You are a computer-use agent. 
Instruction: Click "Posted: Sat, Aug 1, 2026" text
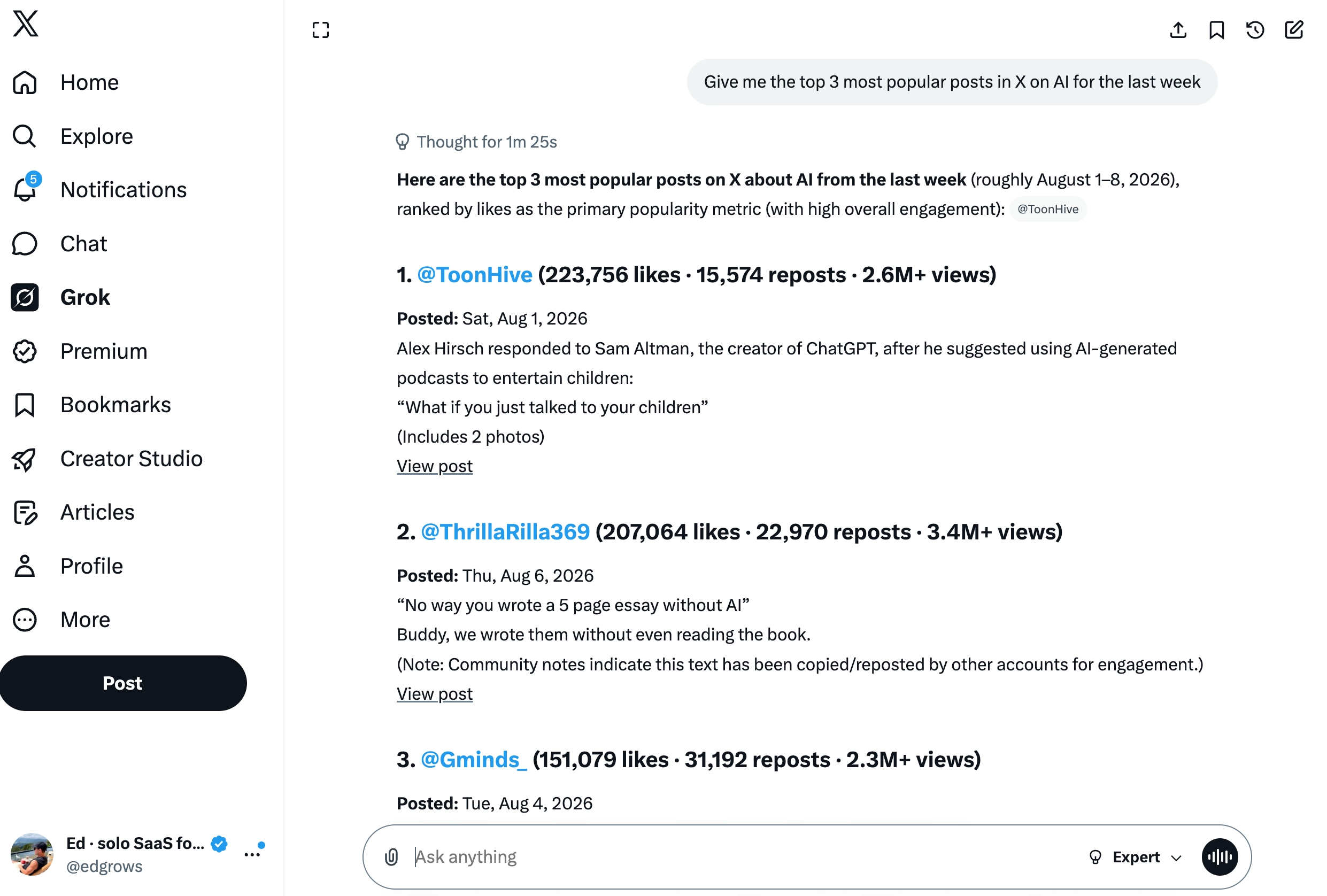point(492,319)
